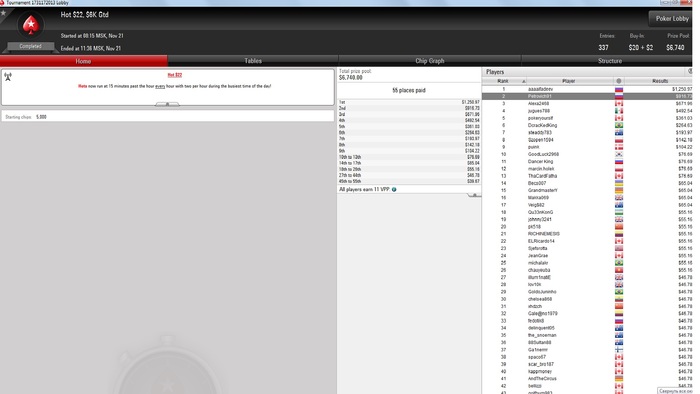
Task: Click South Korea flag beside GoodLuck2968
Action: pos(619,154)
